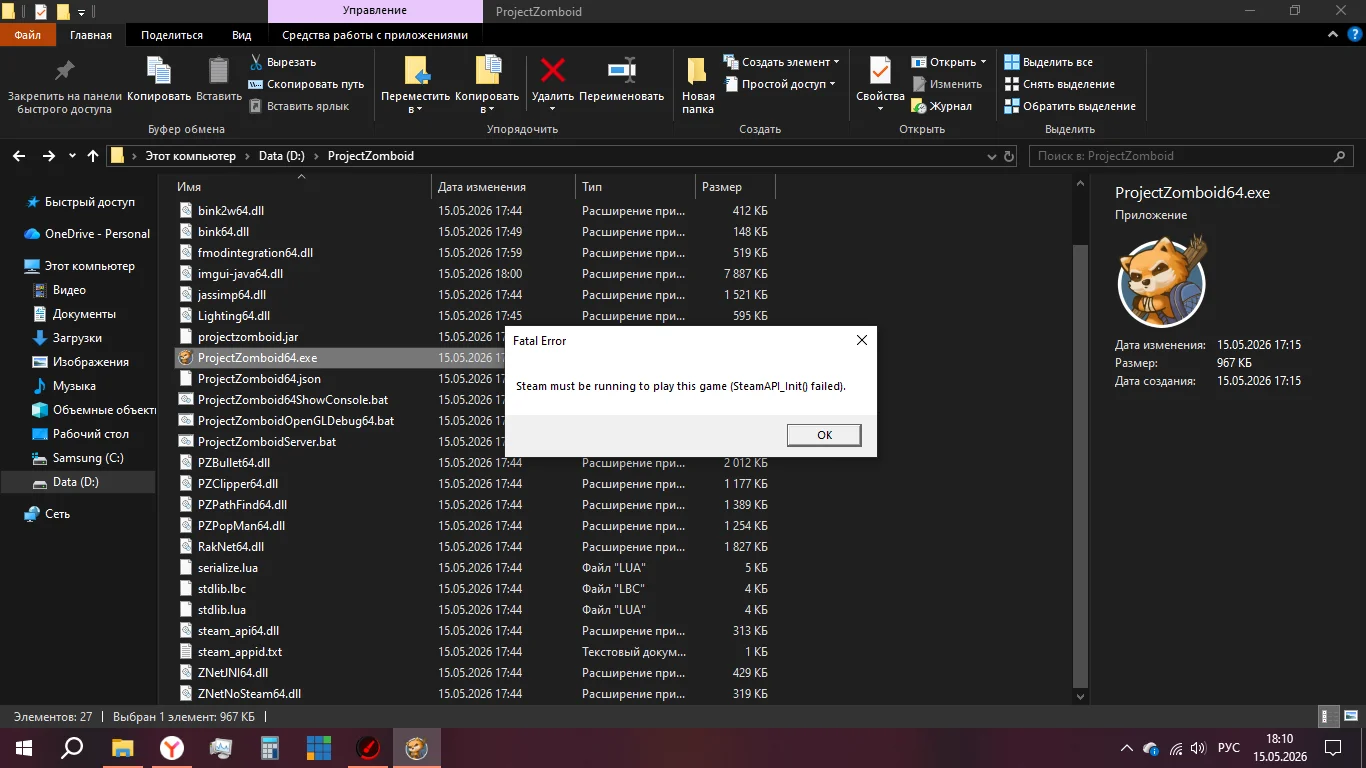
Task: Click the Up-folder arrow in navigation bar
Action: 93,156
